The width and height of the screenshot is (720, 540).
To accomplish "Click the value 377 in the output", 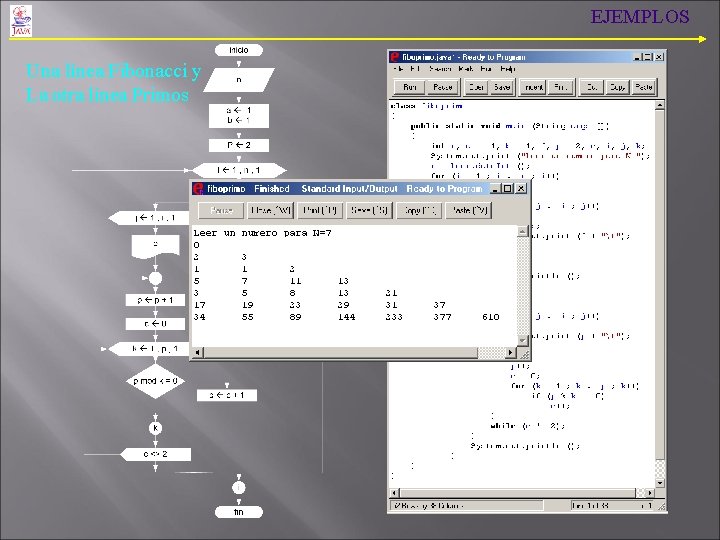I will [x=442, y=317].
